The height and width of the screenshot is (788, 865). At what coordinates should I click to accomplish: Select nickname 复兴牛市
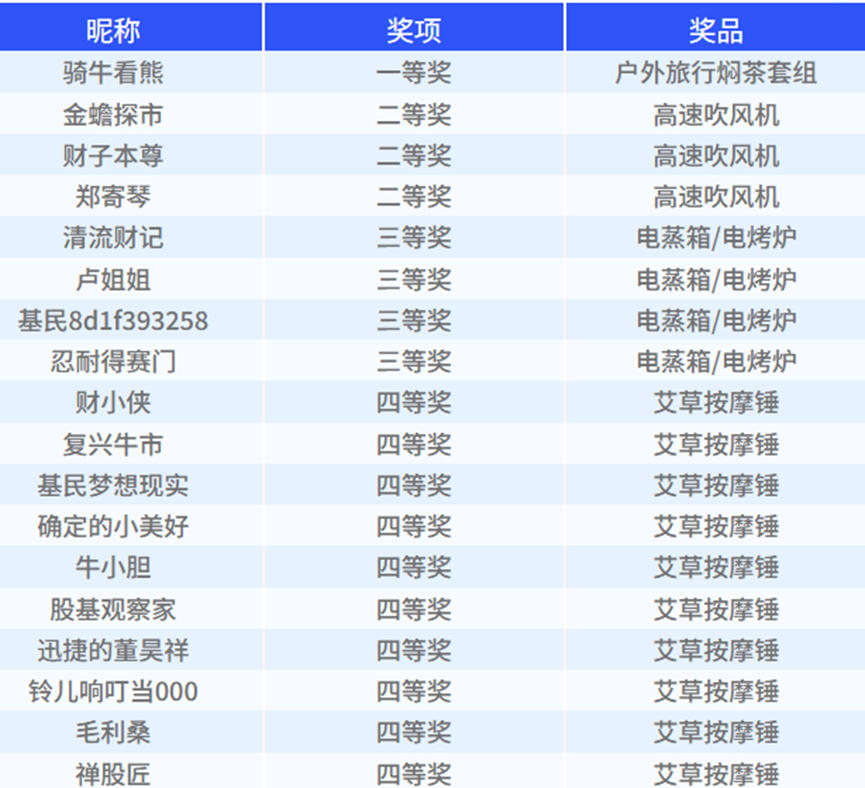coord(113,444)
